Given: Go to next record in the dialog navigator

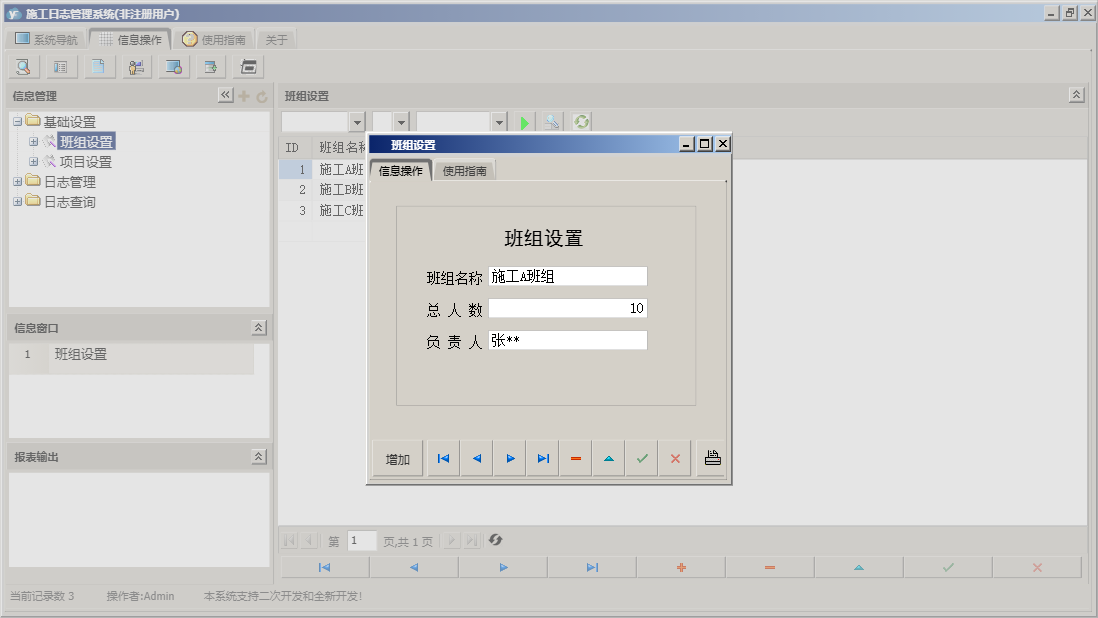Looking at the screenshot, I should coord(510,458).
